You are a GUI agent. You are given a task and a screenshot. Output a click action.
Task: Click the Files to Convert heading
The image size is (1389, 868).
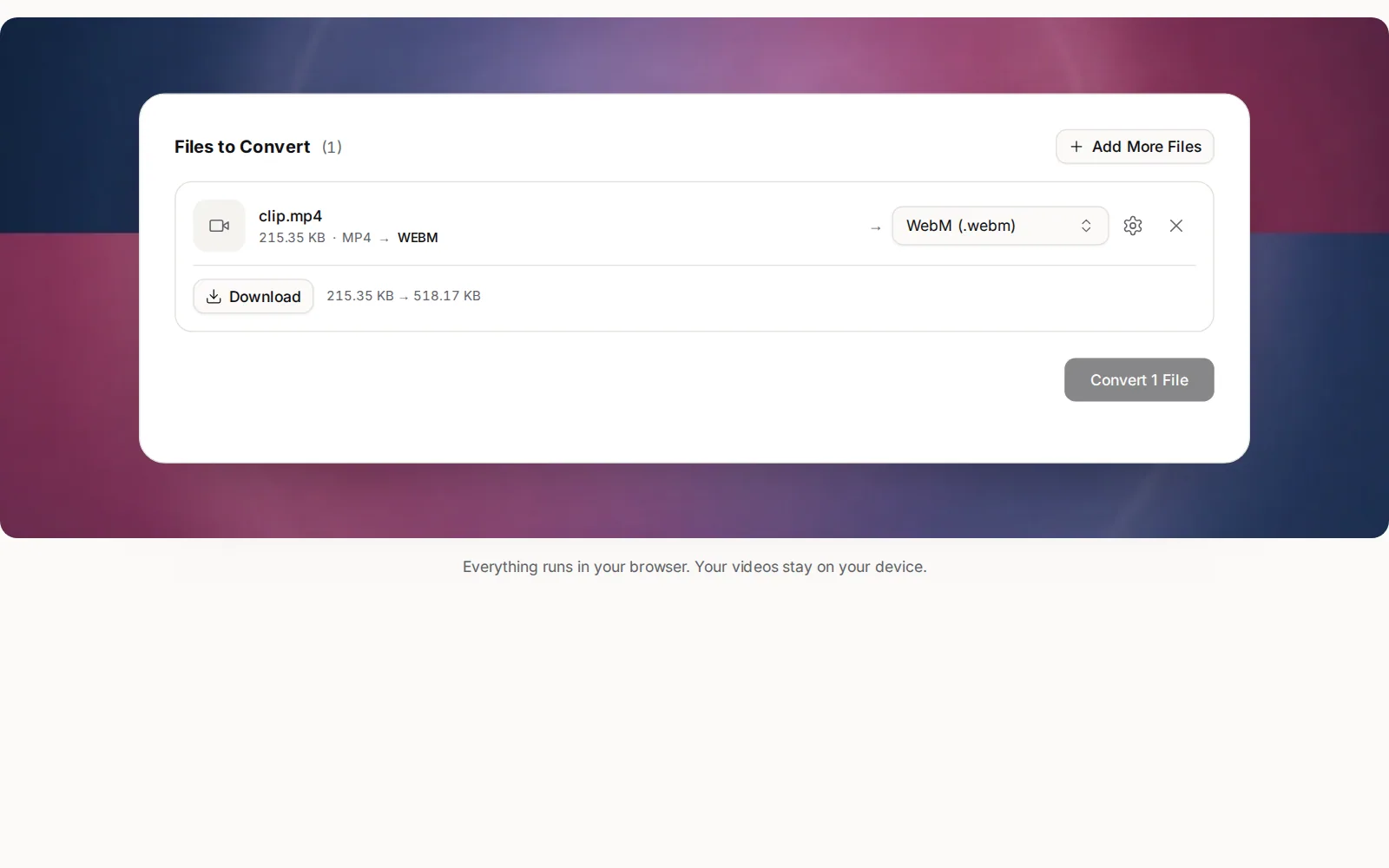[242, 147]
